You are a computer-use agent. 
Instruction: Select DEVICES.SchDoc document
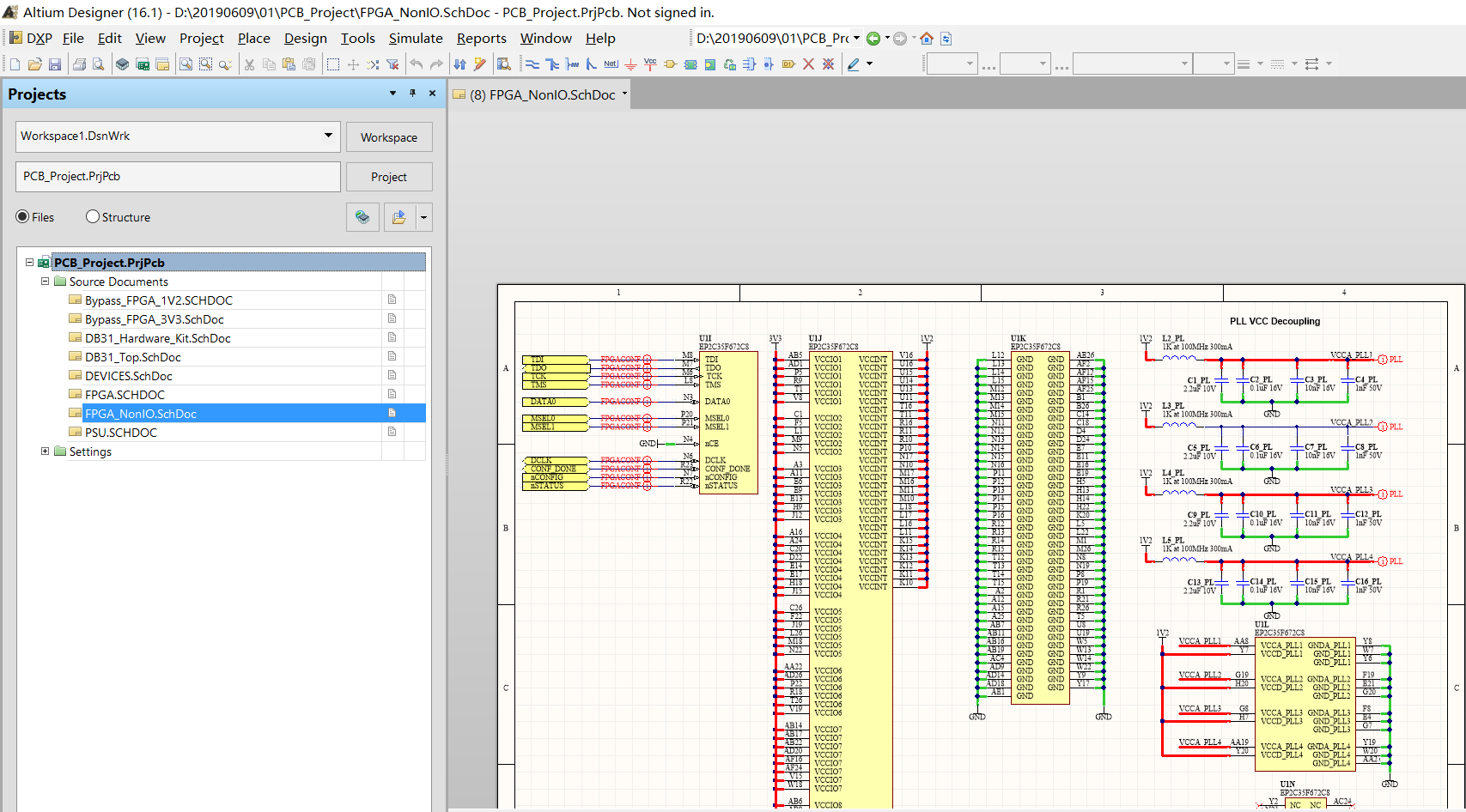coord(129,376)
